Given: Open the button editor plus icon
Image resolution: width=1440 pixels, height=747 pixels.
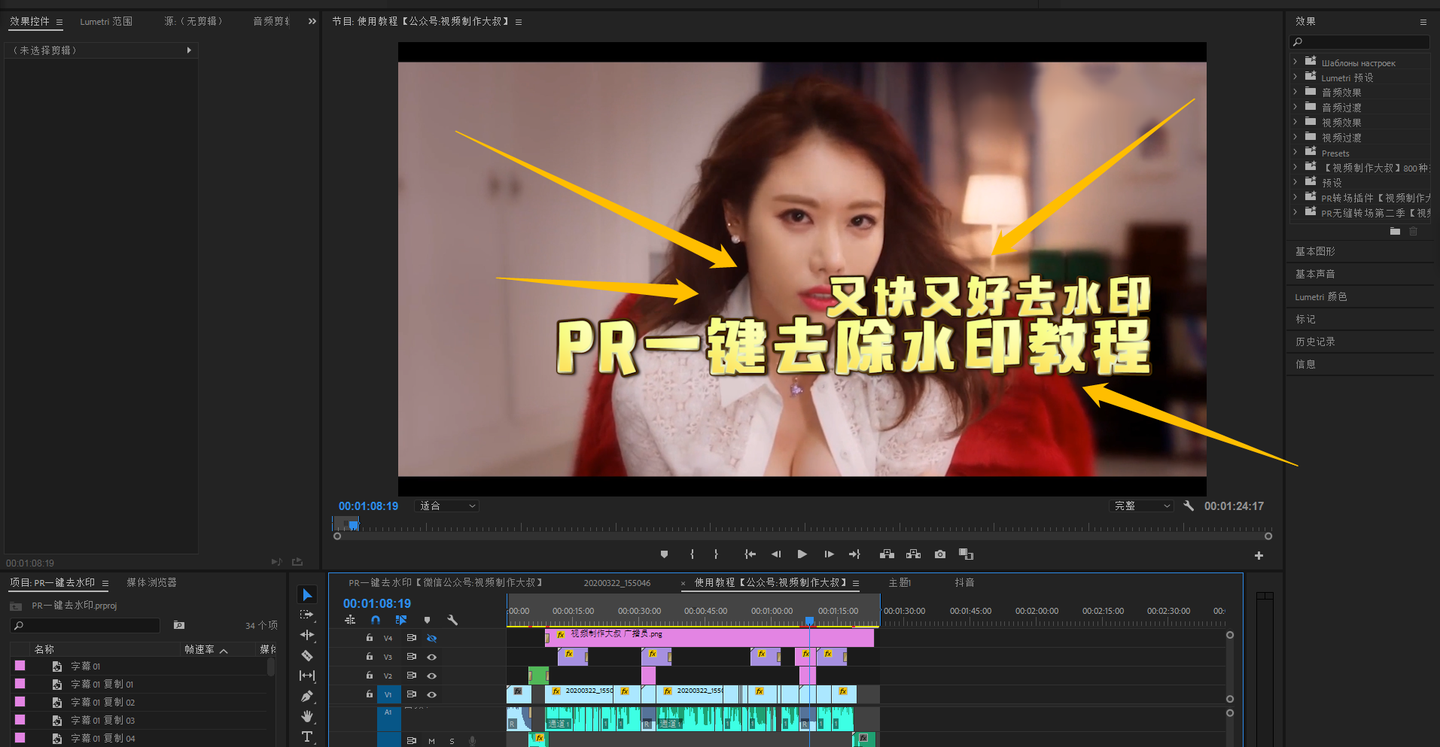Looking at the screenshot, I should pos(1259,556).
